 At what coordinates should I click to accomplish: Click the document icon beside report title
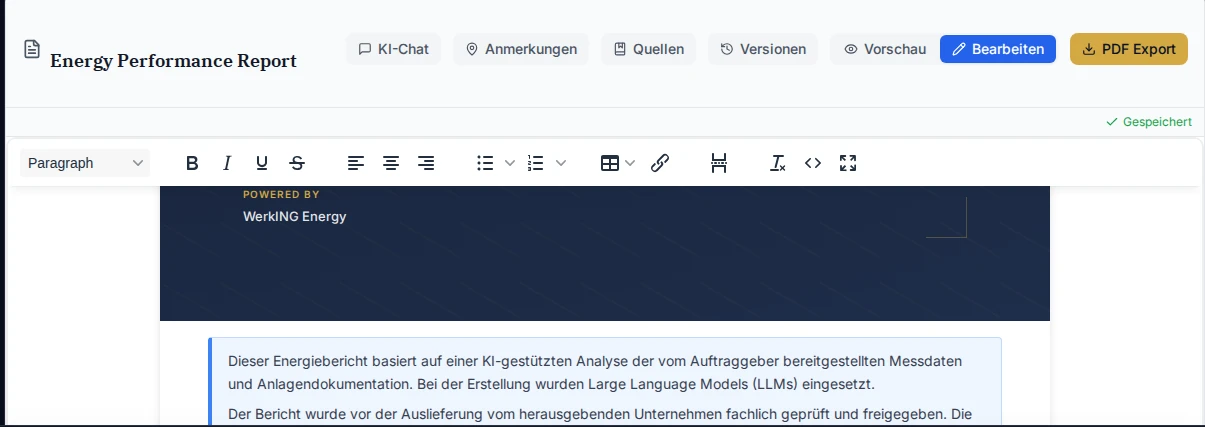coord(33,49)
